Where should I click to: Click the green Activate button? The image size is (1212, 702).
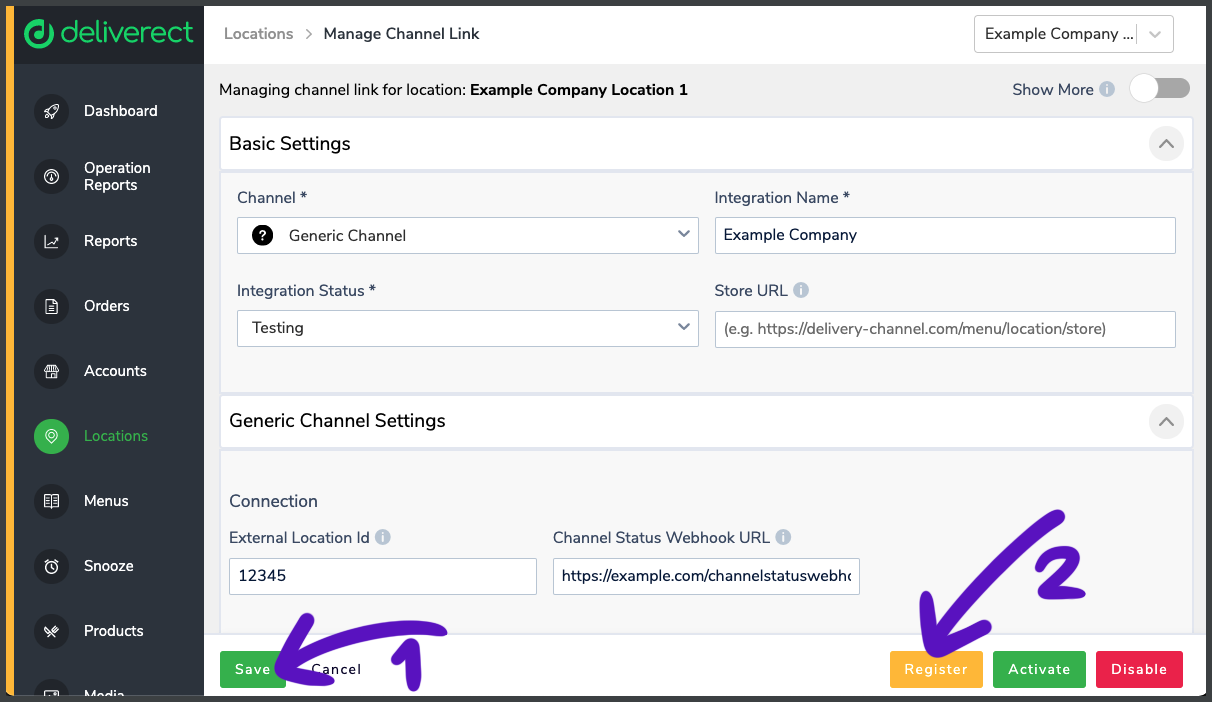click(1039, 669)
